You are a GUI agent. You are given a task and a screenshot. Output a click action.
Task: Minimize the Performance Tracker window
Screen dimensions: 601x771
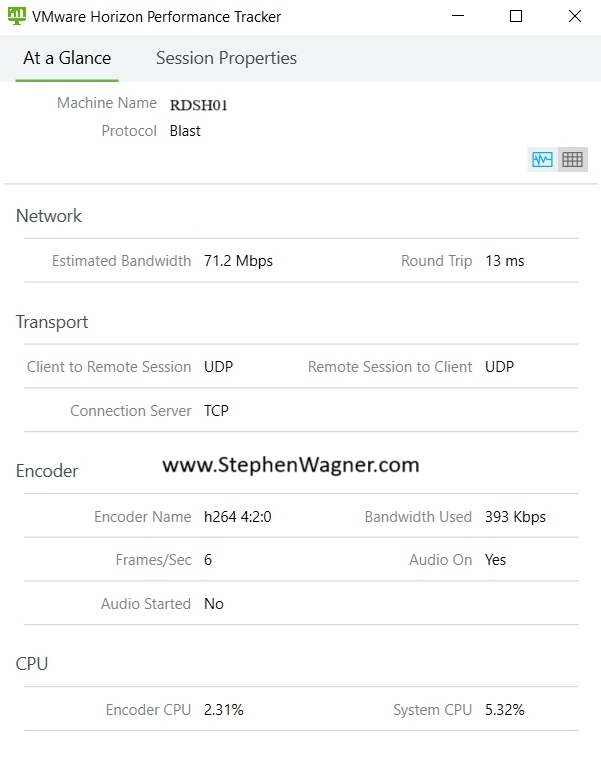coord(458,16)
